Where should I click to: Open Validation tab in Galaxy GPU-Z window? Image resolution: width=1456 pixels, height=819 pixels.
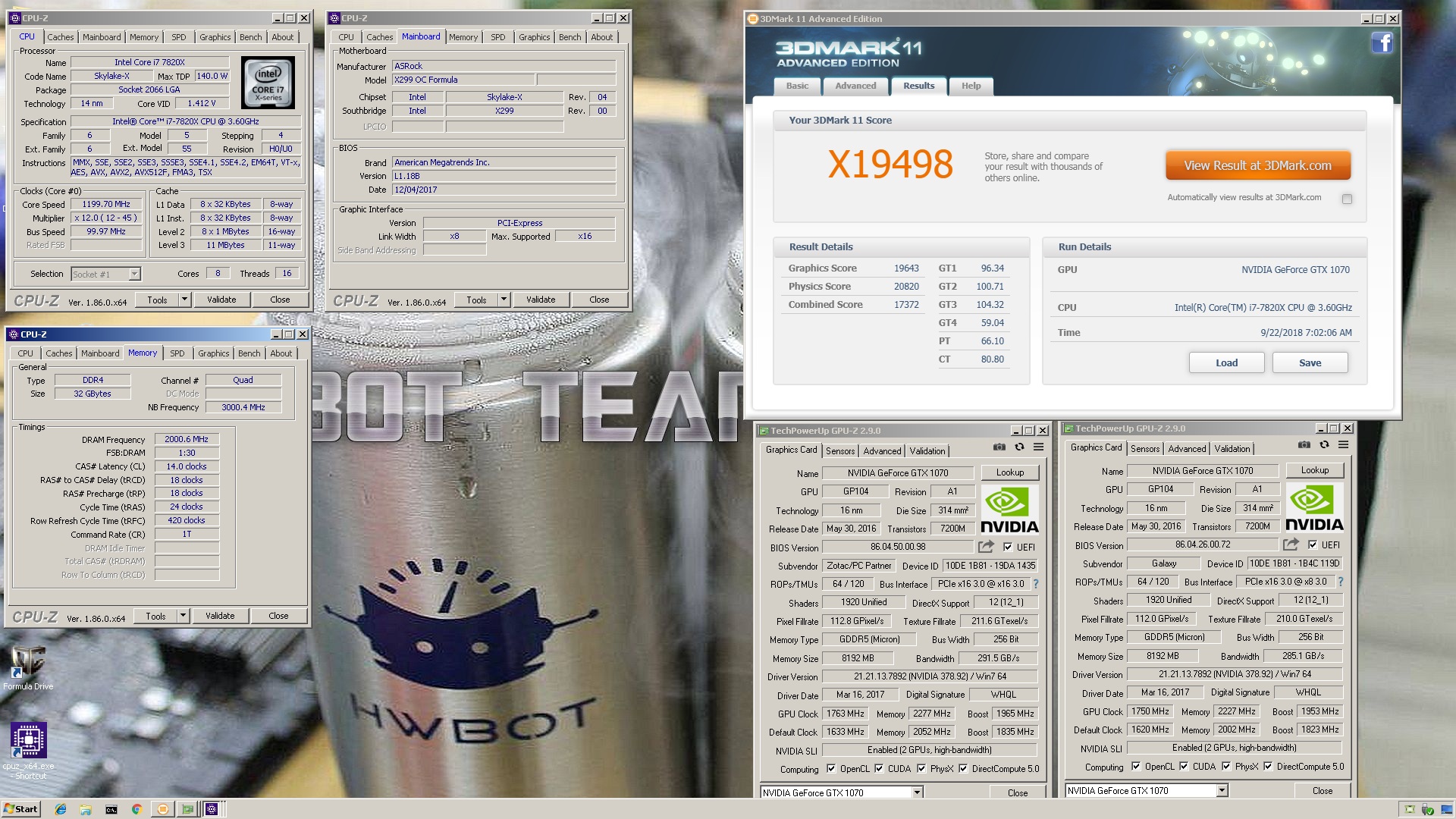[x=1232, y=448]
